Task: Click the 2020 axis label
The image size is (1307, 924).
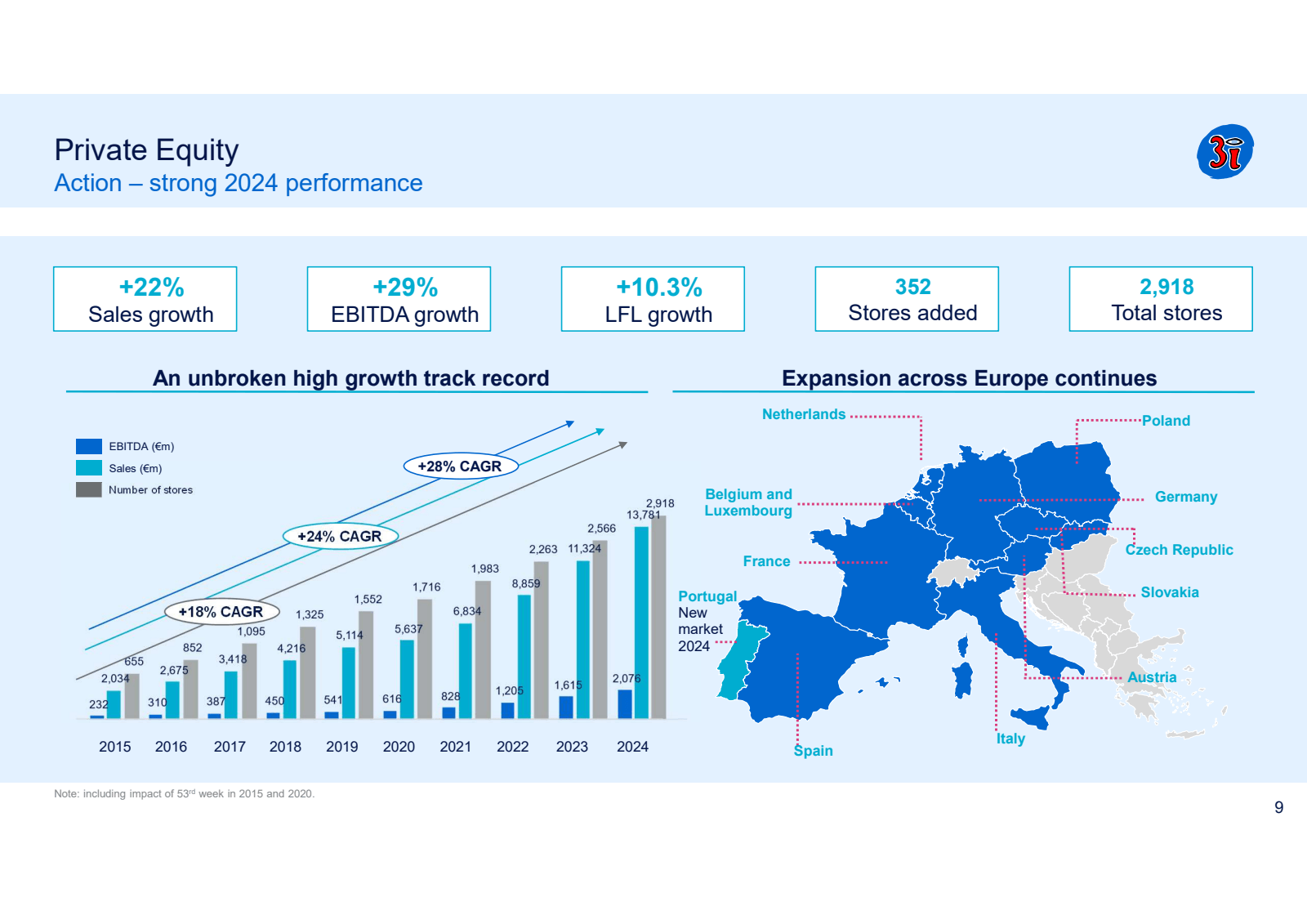Action: (399, 747)
